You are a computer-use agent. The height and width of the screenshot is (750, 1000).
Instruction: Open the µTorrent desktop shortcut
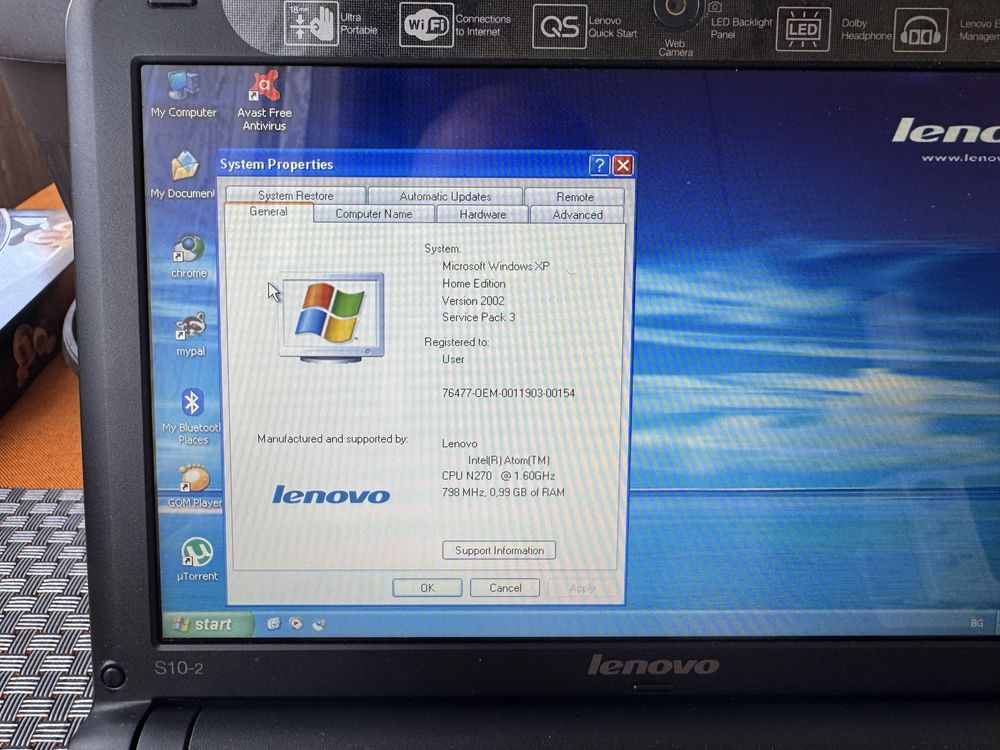(197, 559)
